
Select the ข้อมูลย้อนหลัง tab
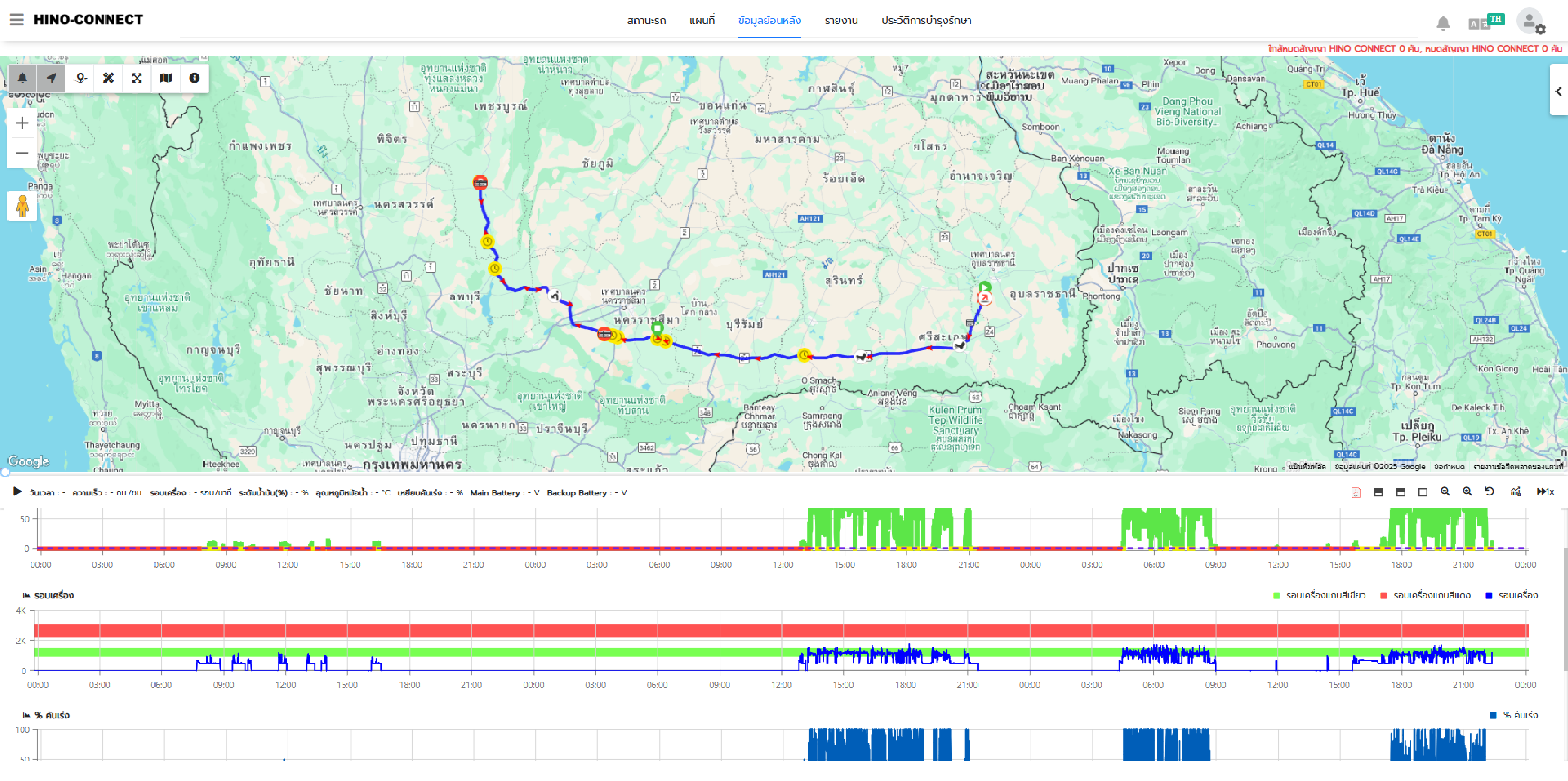[769, 20]
